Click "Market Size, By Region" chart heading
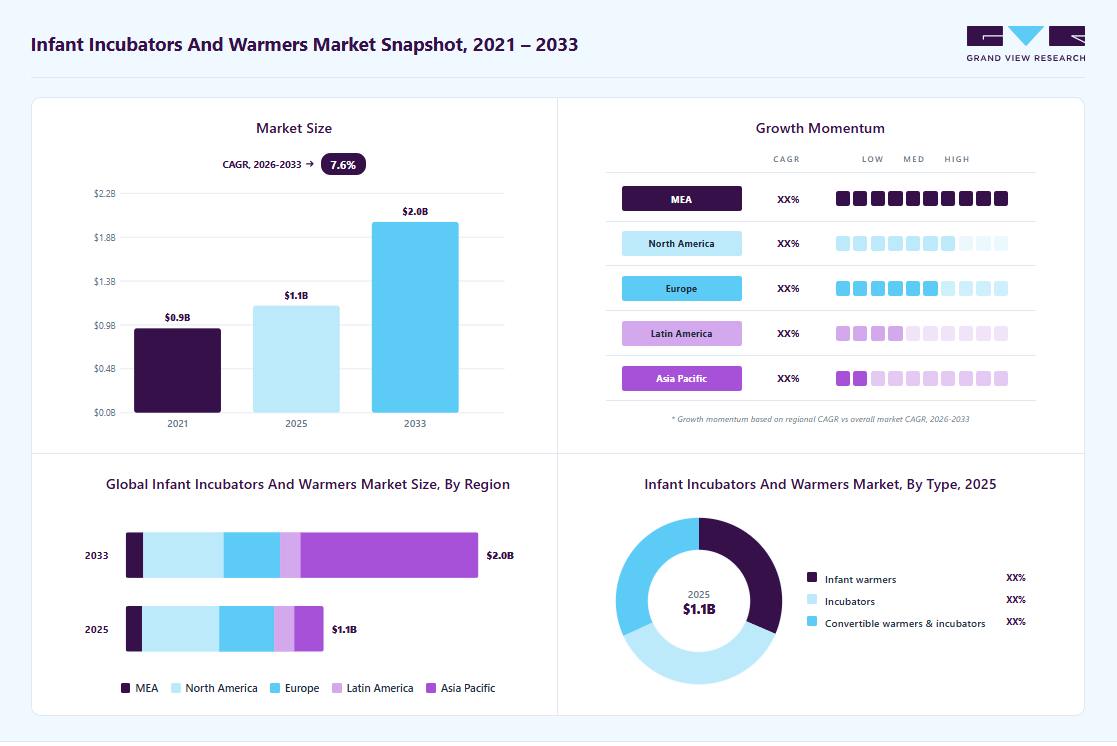Viewport: 1117px width, 746px height. (308, 485)
